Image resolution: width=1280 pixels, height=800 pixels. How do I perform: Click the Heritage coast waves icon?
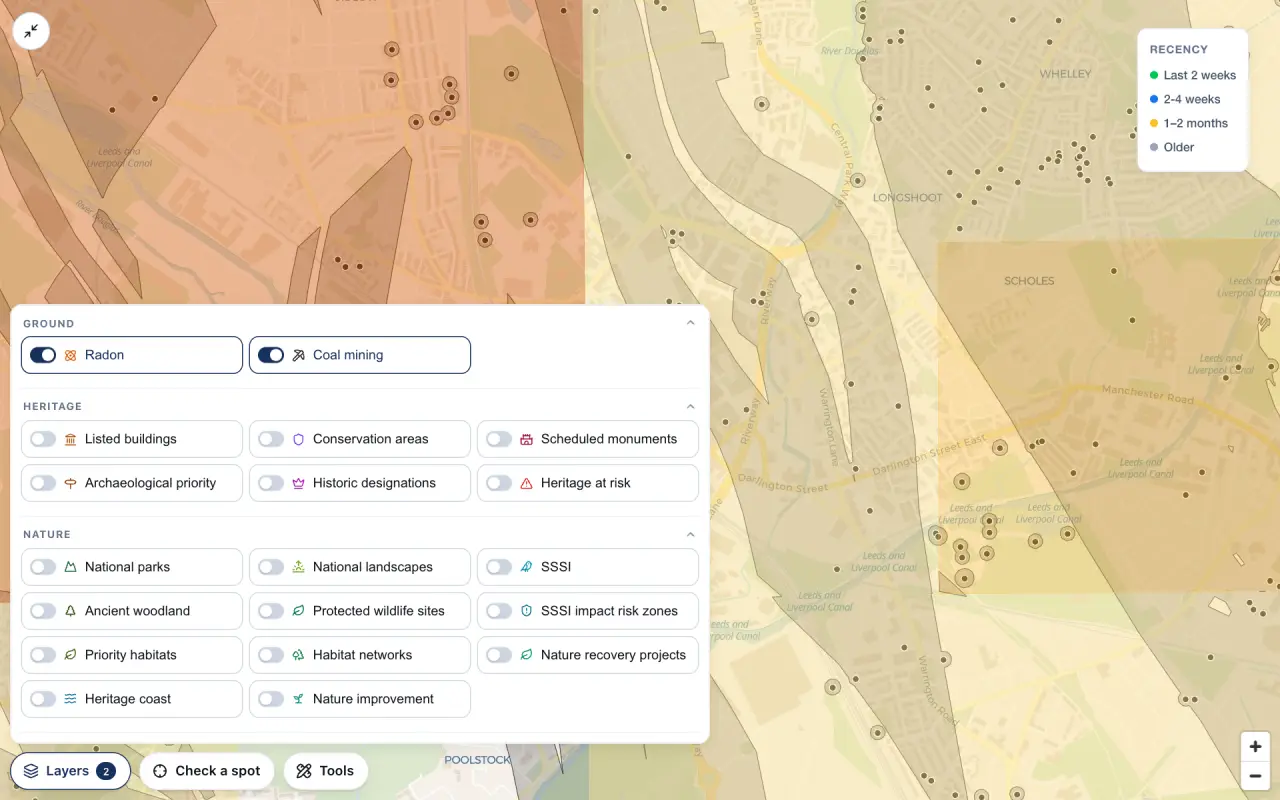coord(70,699)
